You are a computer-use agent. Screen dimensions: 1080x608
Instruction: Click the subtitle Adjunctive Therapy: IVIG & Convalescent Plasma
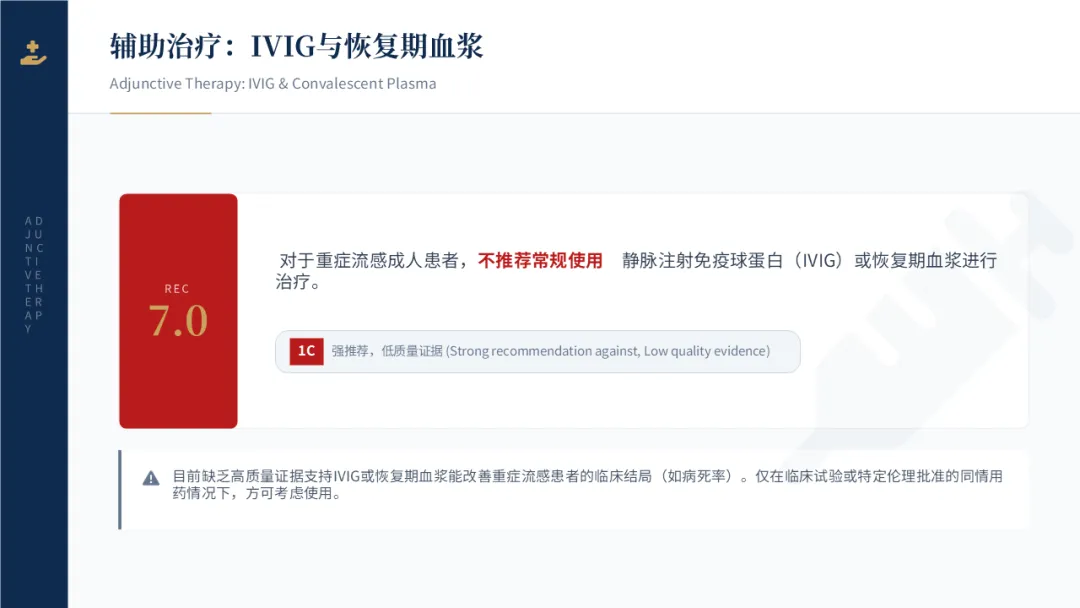tap(273, 83)
